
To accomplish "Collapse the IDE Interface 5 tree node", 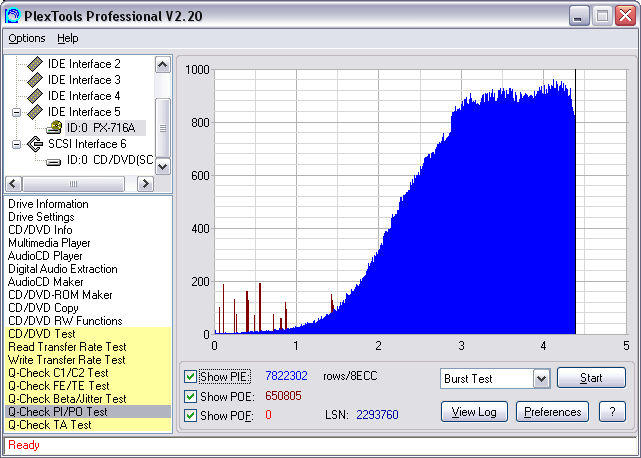I will (16, 112).
